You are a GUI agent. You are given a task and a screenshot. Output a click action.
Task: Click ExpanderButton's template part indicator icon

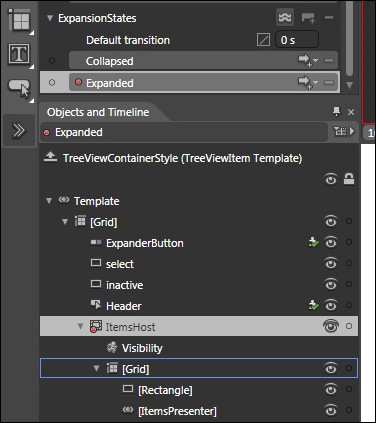[313, 242]
